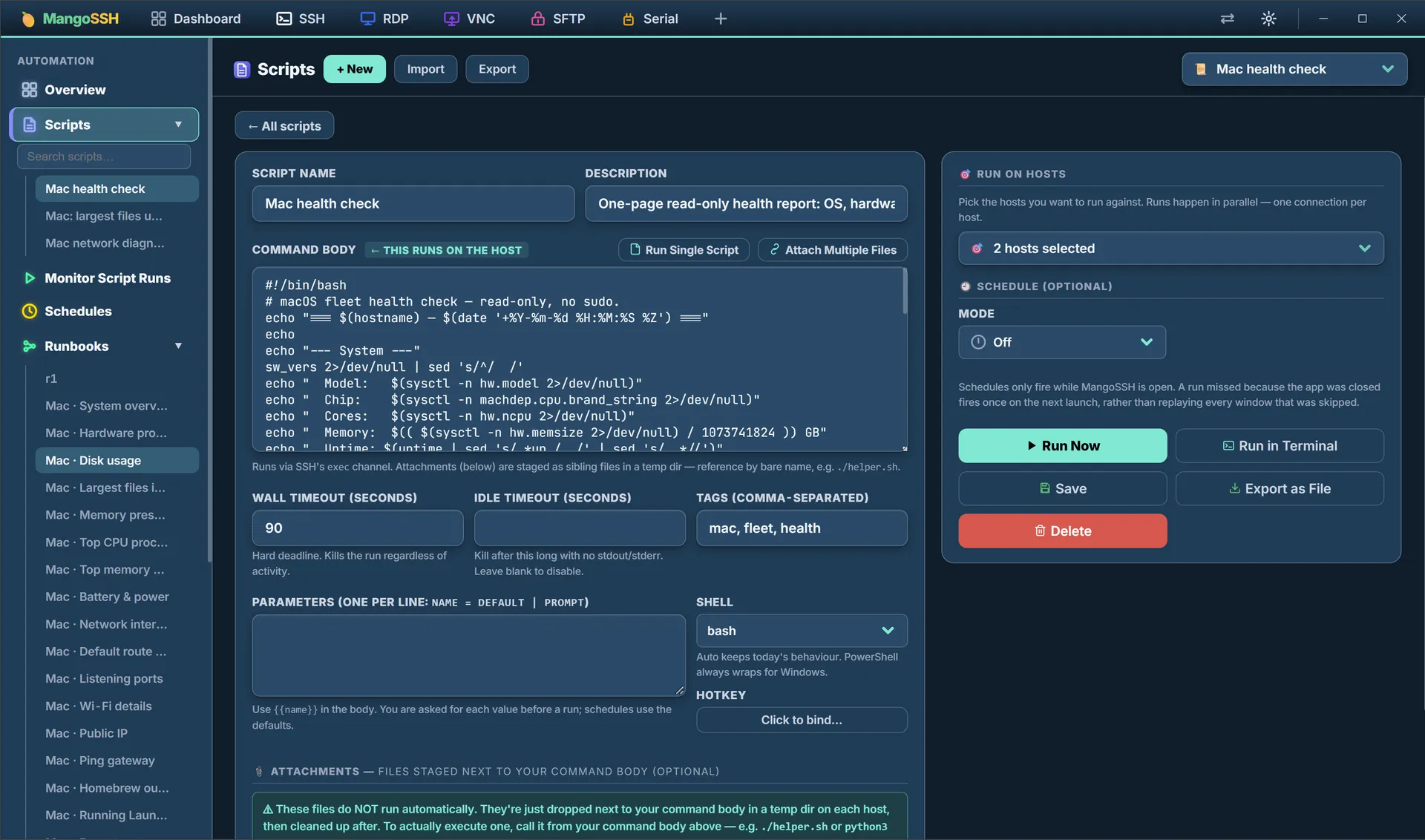Switch to the RDP tab

(384, 19)
